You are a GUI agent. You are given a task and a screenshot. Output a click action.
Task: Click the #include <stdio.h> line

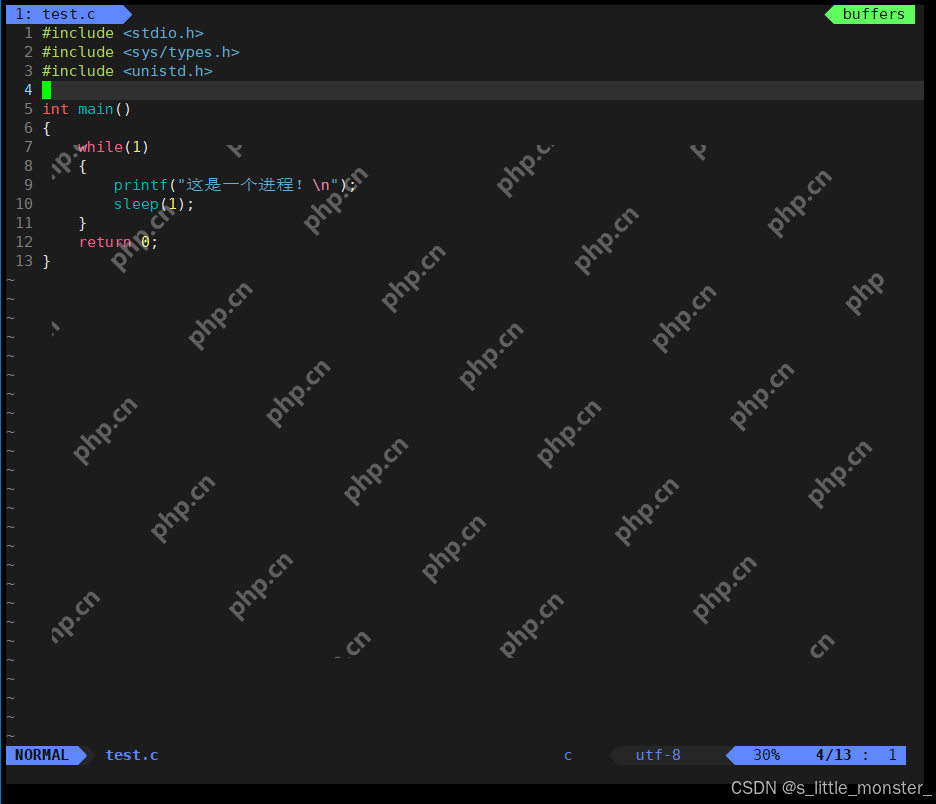[x=122, y=33]
